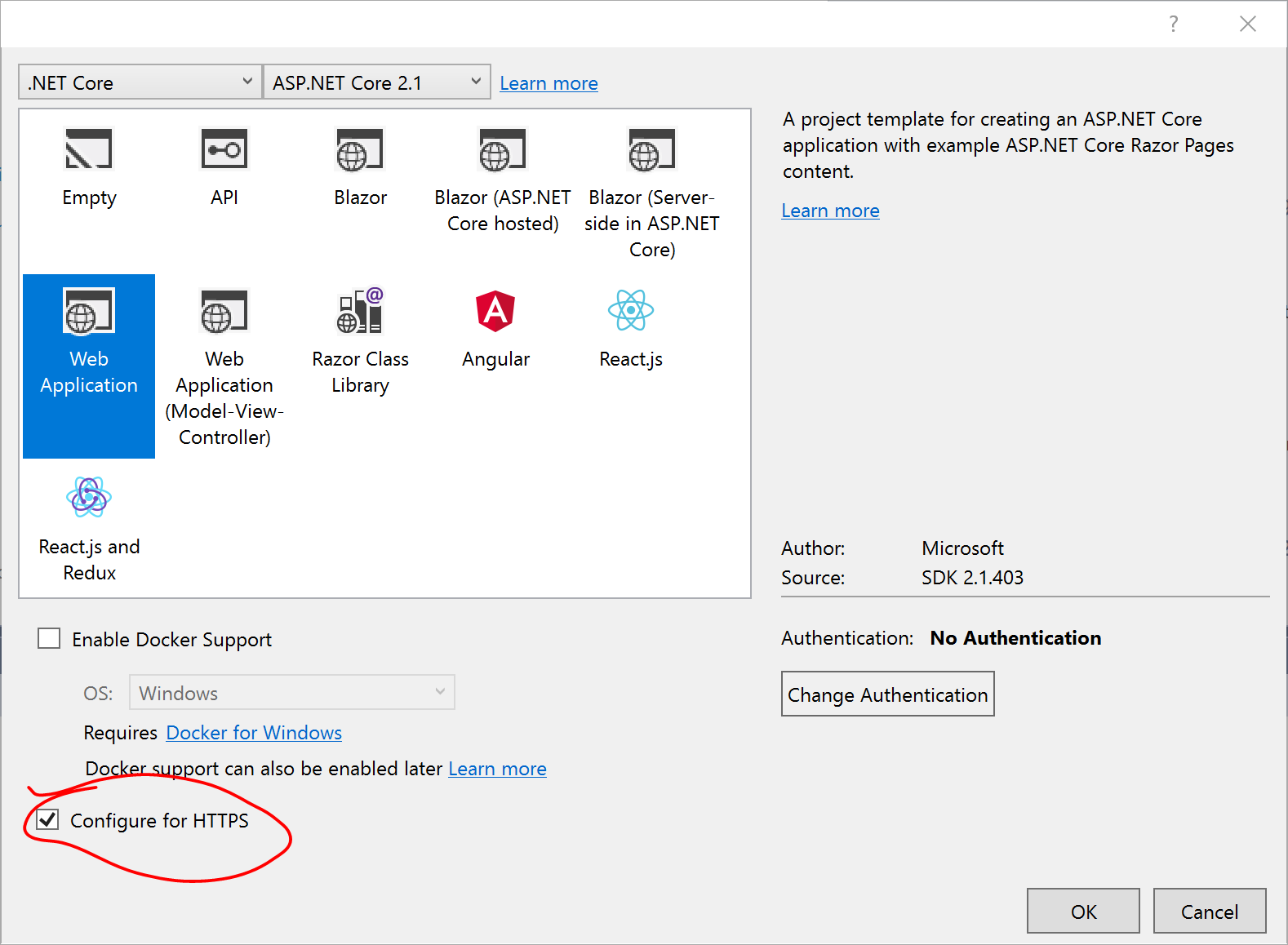This screenshot has width=1288, height=945.
Task: Pick the Blazor (ASP.NET Core hosted) template
Action: [502, 150]
